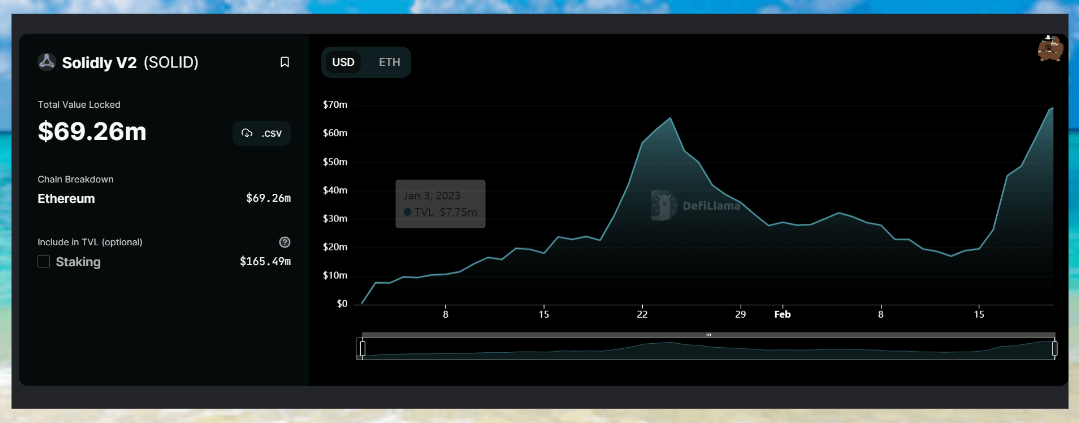Click the Solidly V2 protocol logo
Screen dimensions: 1079x423
(x=46, y=62)
